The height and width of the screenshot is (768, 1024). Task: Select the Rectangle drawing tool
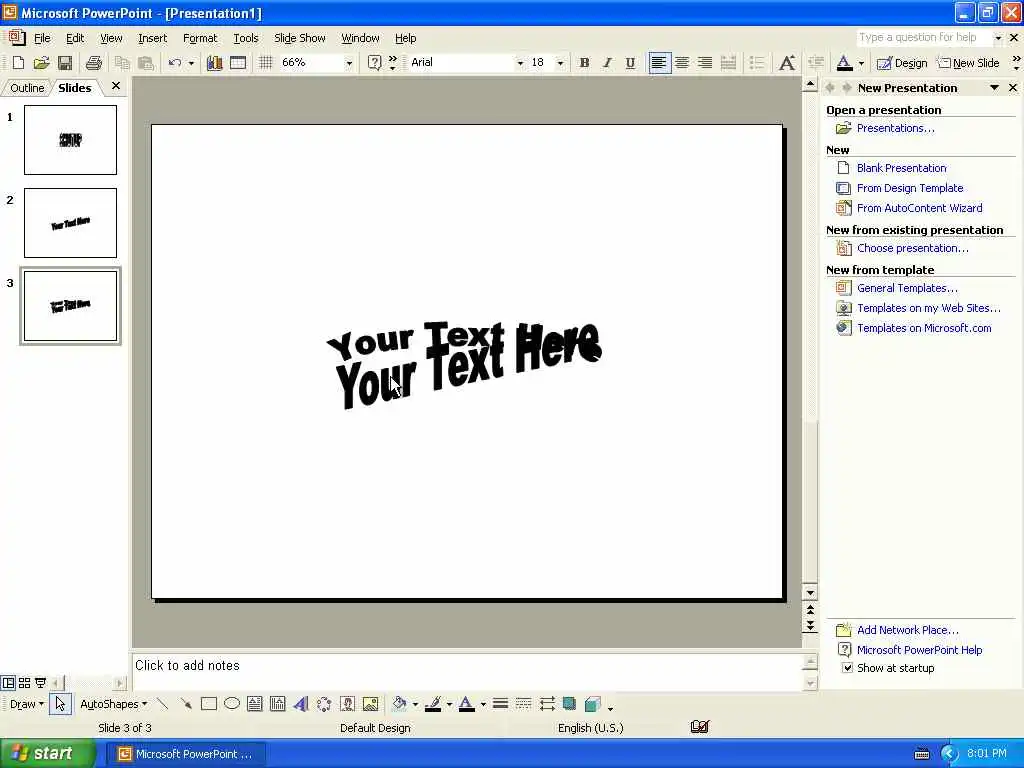(209, 704)
